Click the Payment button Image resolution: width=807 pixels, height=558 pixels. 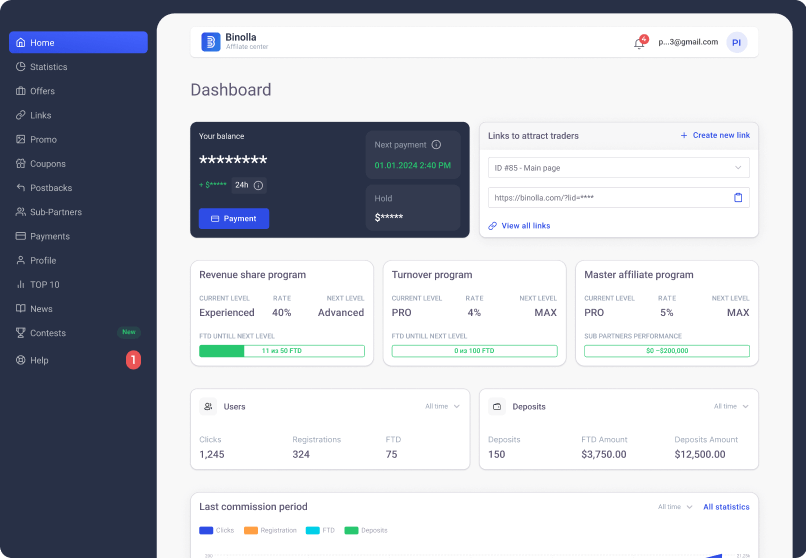click(x=234, y=218)
